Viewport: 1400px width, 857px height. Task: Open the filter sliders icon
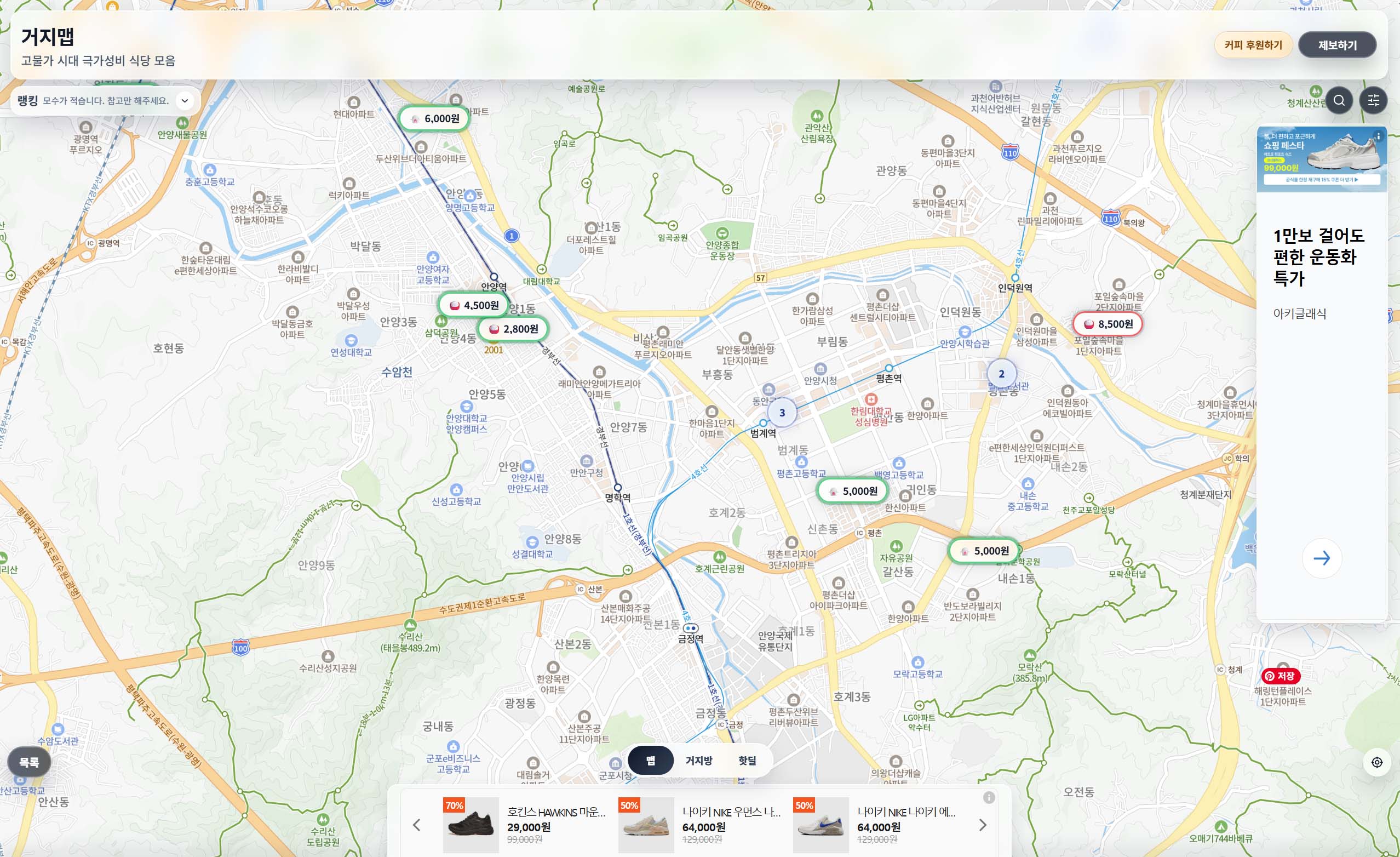pos(1373,101)
